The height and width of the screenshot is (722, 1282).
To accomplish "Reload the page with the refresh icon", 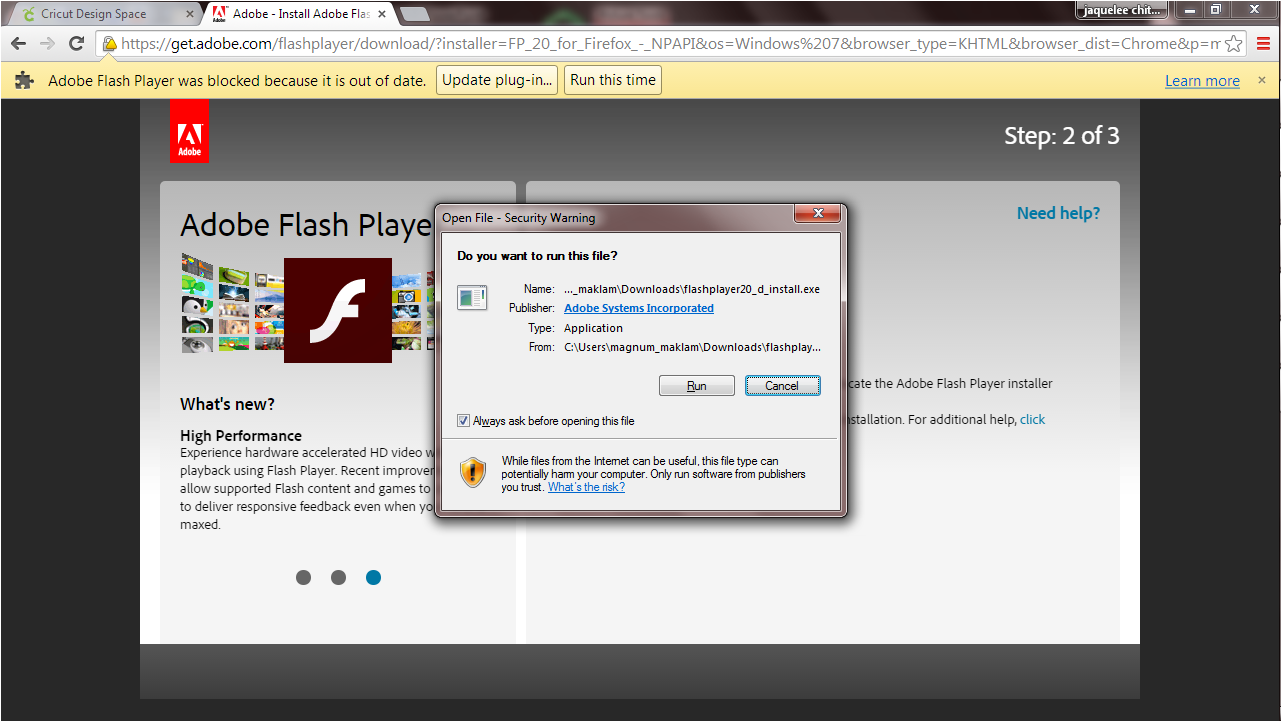I will click(76, 44).
